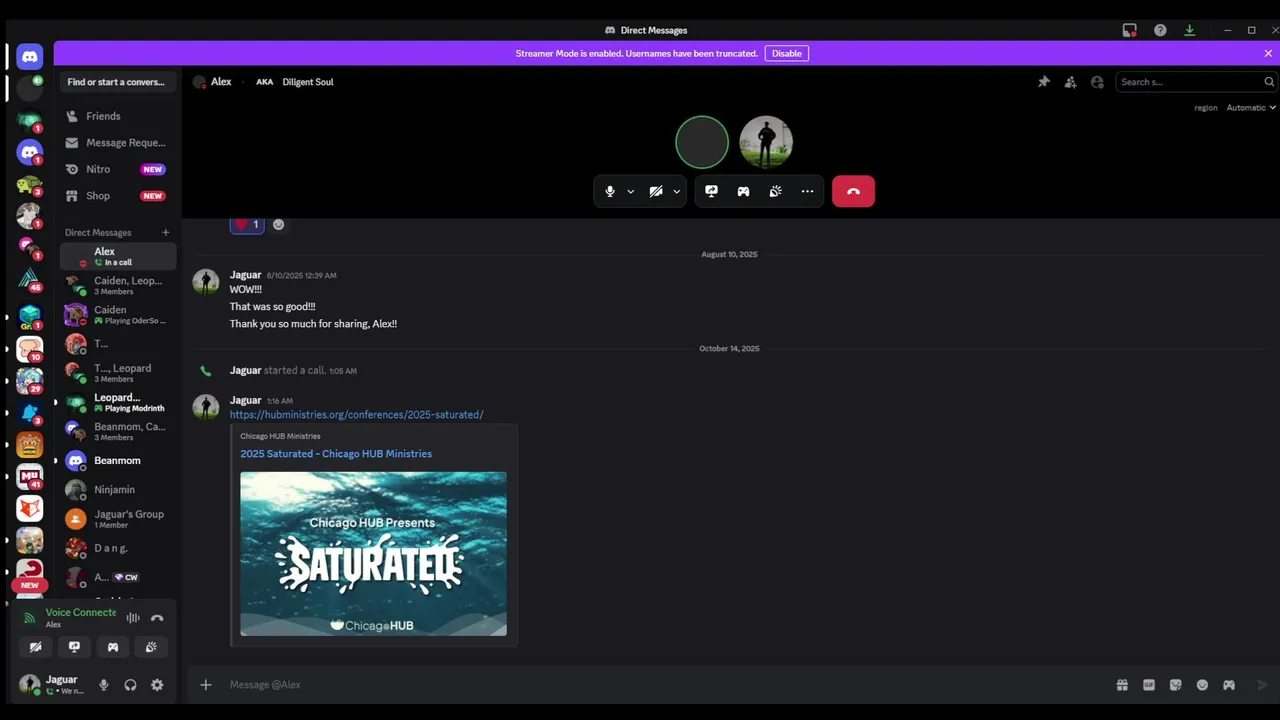The height and width of the screenshot is (720, 1280).
Task: Click message input field for Alex
Action: [x=660, y=685]
